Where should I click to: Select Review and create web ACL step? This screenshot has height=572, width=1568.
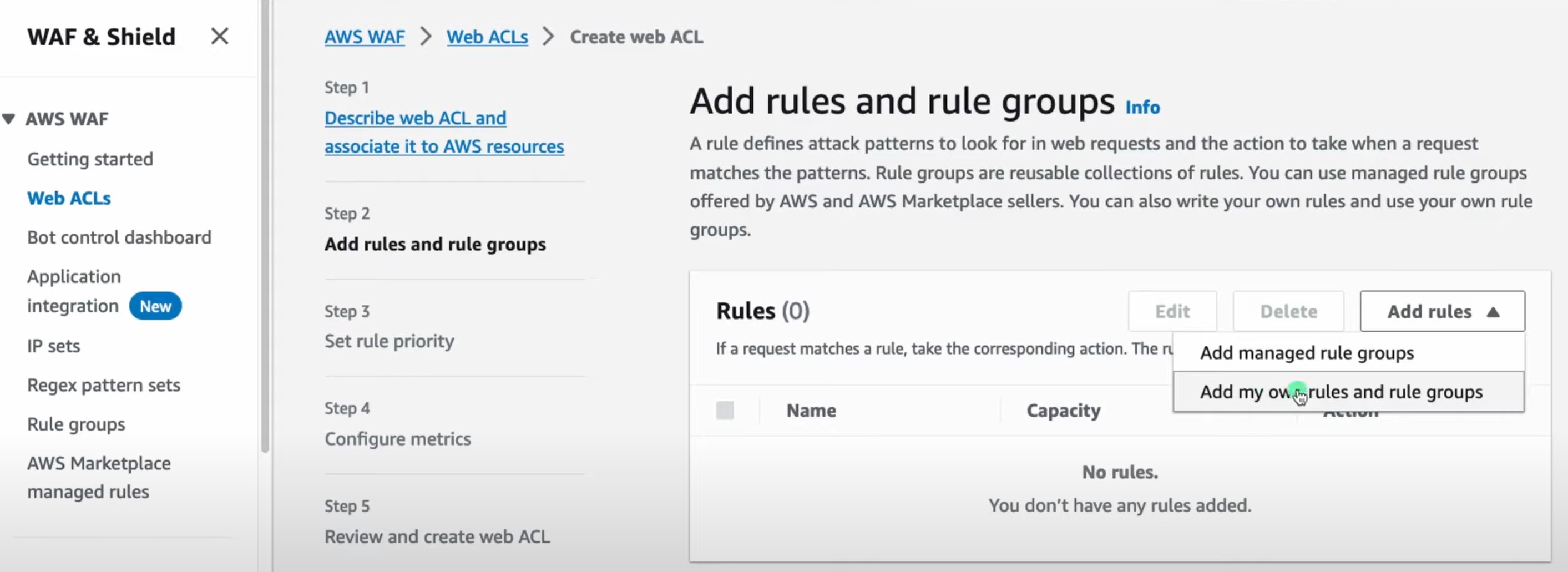437,536
